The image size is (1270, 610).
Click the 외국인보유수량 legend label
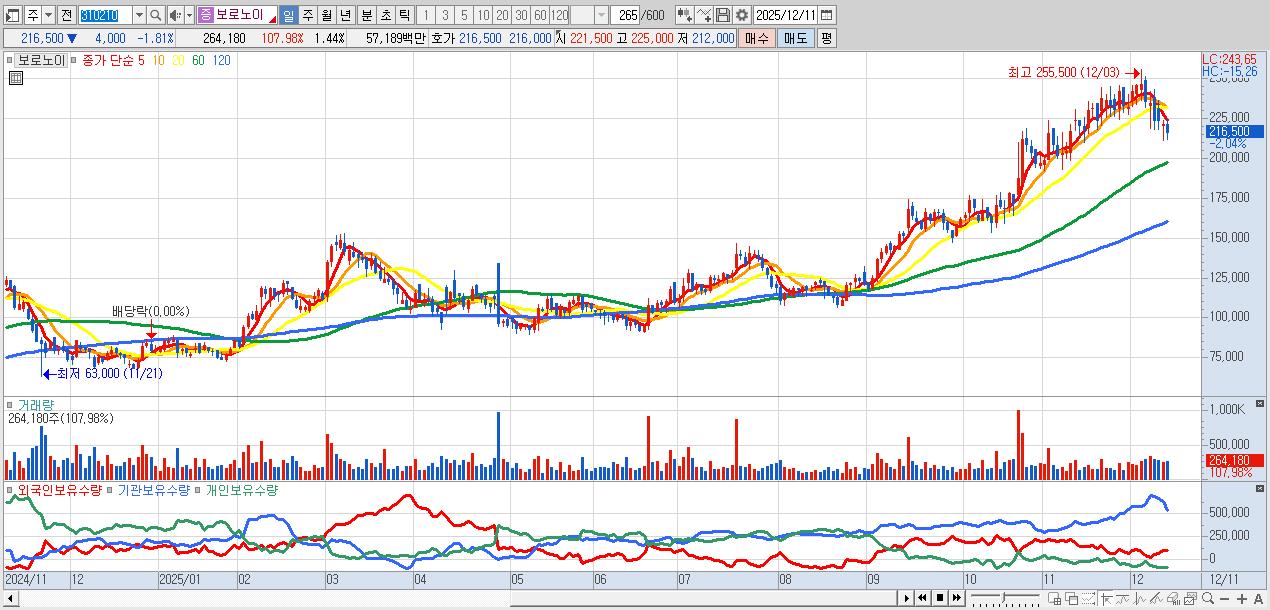pos(60,490)
